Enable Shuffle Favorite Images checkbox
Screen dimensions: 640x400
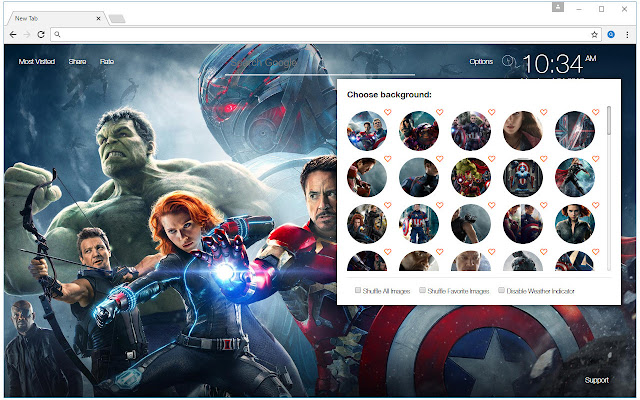(x=422, y=290)
